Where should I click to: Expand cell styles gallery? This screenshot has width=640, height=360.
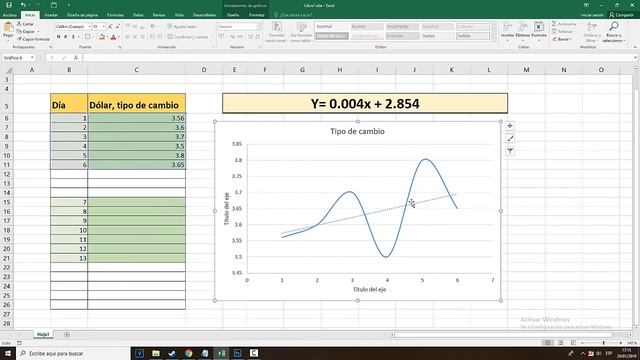coord(493,38)
